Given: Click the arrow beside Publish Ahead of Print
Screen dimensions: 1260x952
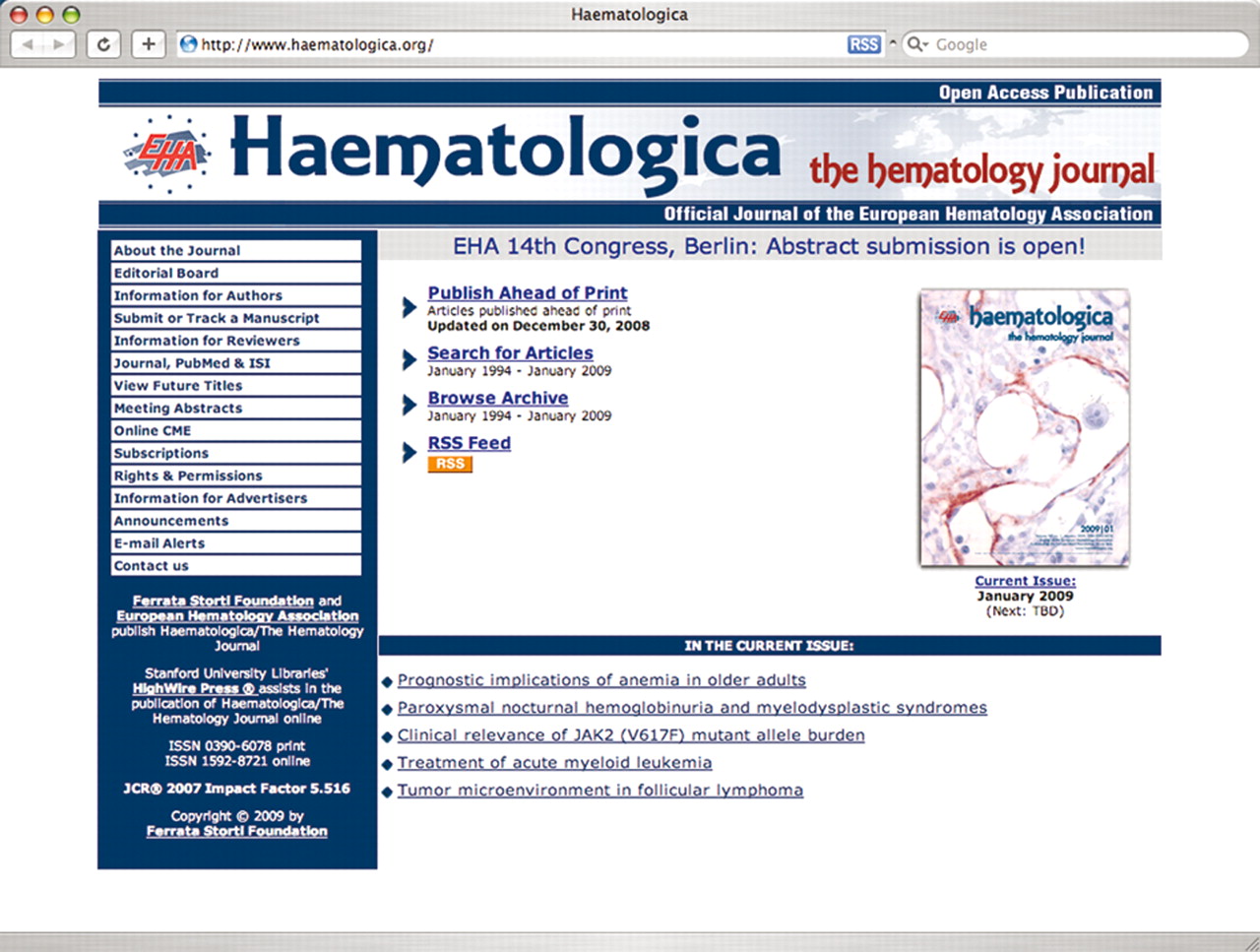Looking at the screenshot, I should coord(409,307).
